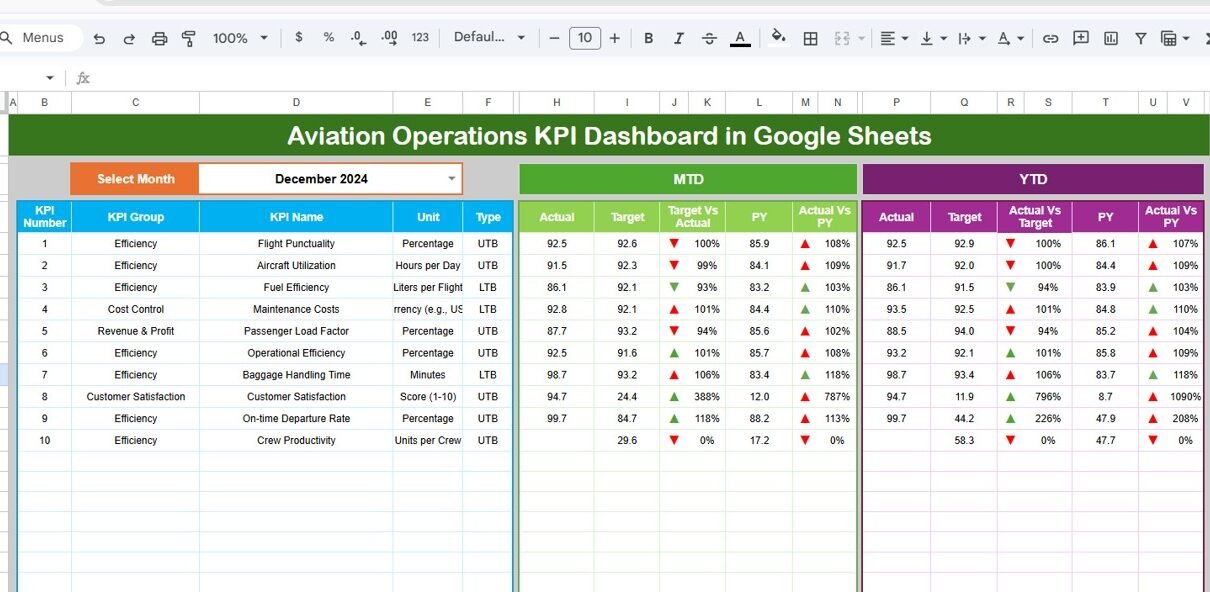
Task: Open the text color picker
Action: point(740,38)
